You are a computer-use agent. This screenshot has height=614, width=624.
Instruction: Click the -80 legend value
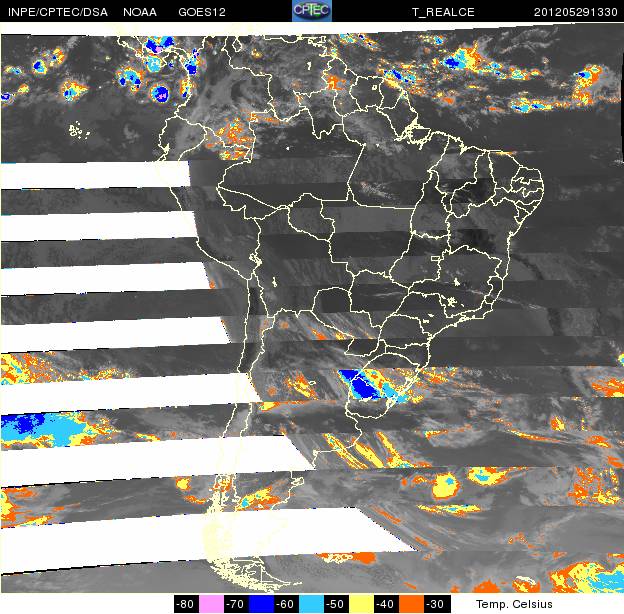click(186, 604)
